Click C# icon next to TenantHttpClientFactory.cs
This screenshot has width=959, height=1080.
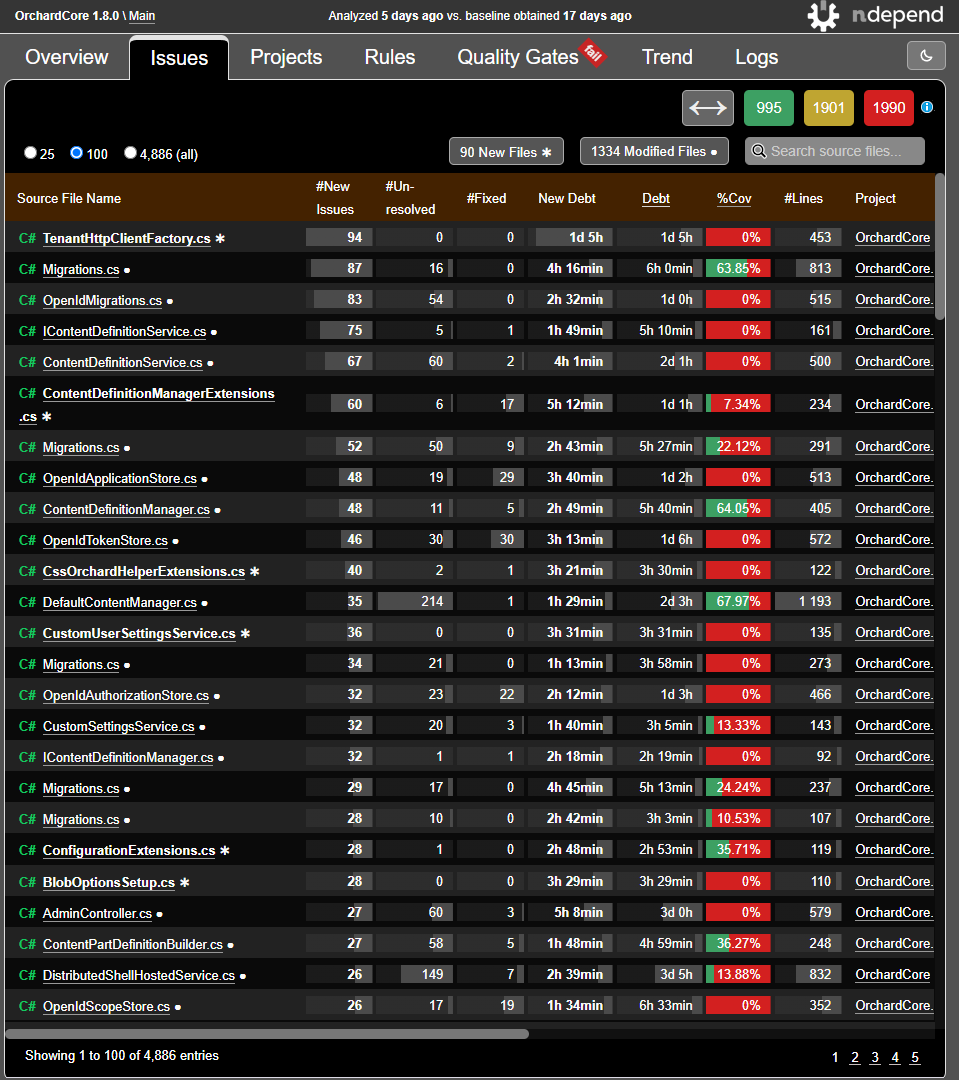(27, 238)
